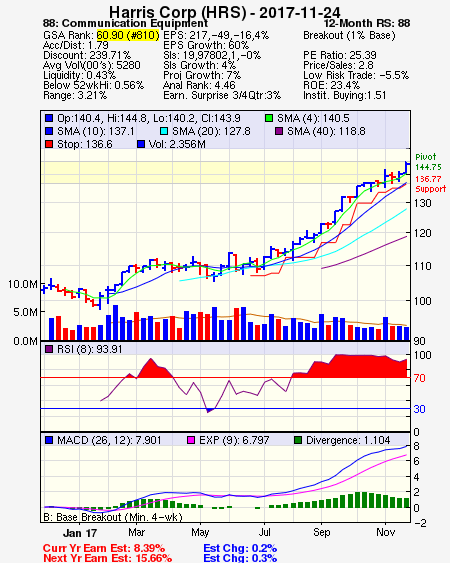
Task: Click the blue OHLC legend swatch
Action: click(x=49, y=118)
